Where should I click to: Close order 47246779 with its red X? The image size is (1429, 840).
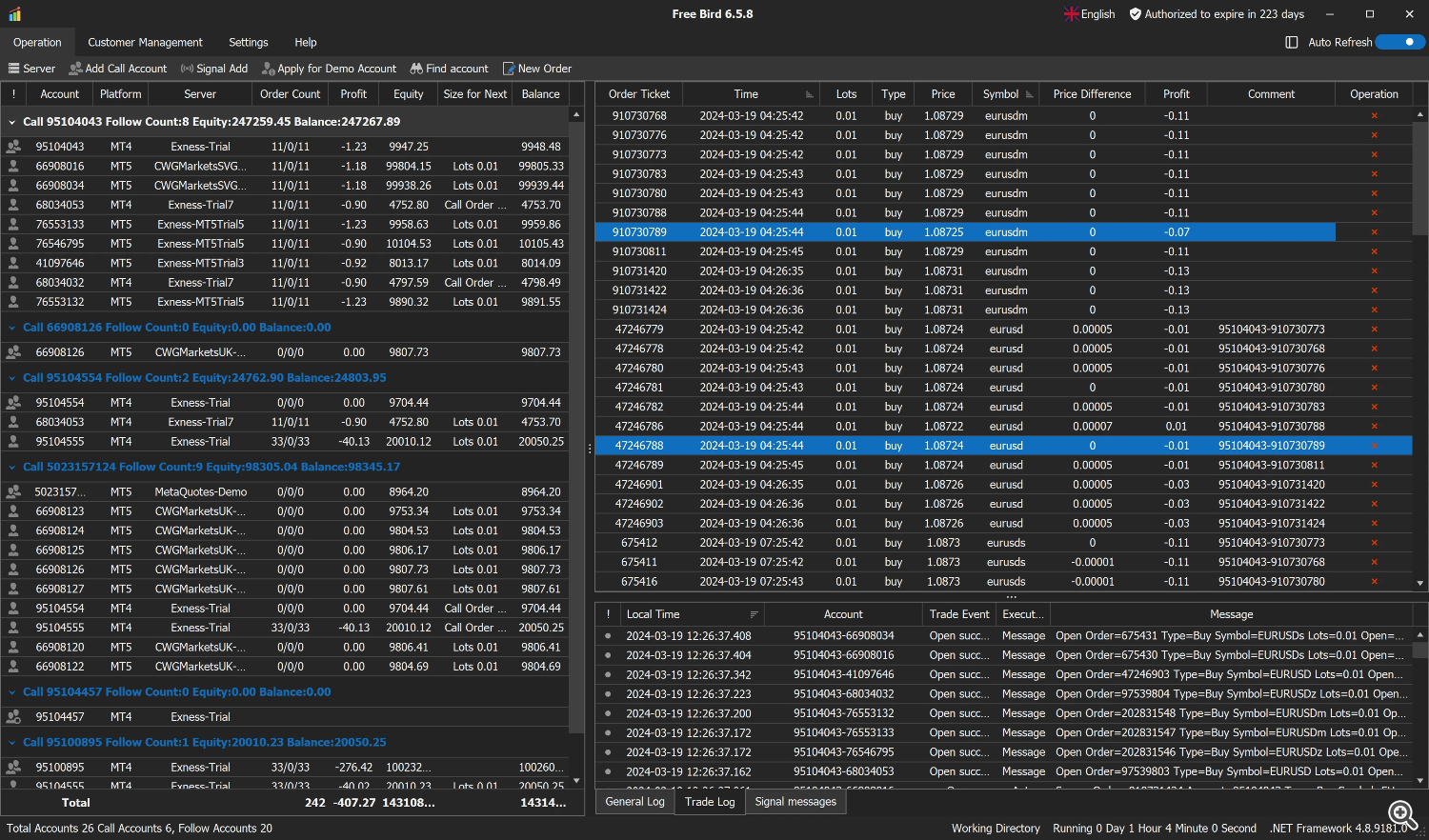[1374, 330]
